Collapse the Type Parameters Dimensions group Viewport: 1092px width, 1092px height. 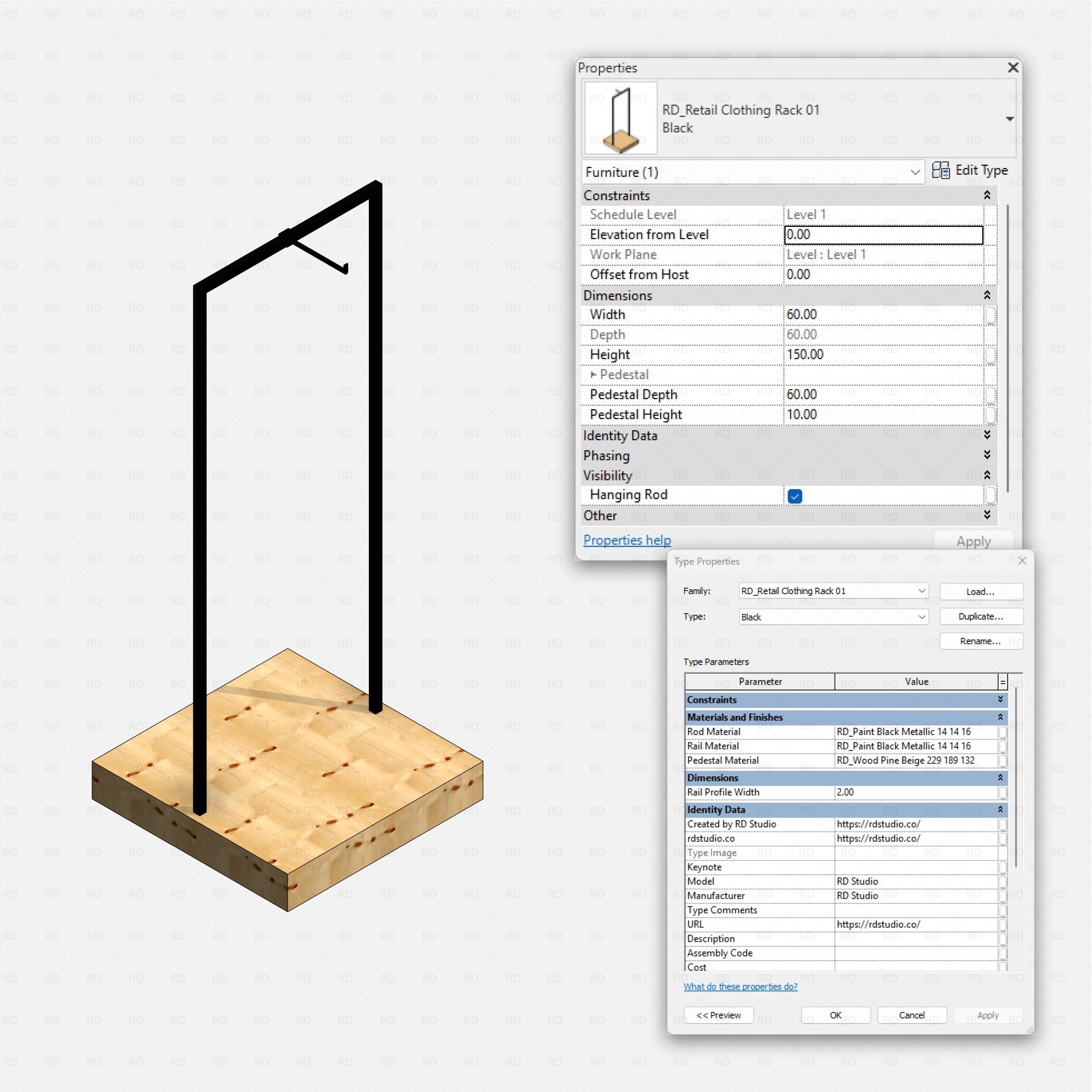1001,778
